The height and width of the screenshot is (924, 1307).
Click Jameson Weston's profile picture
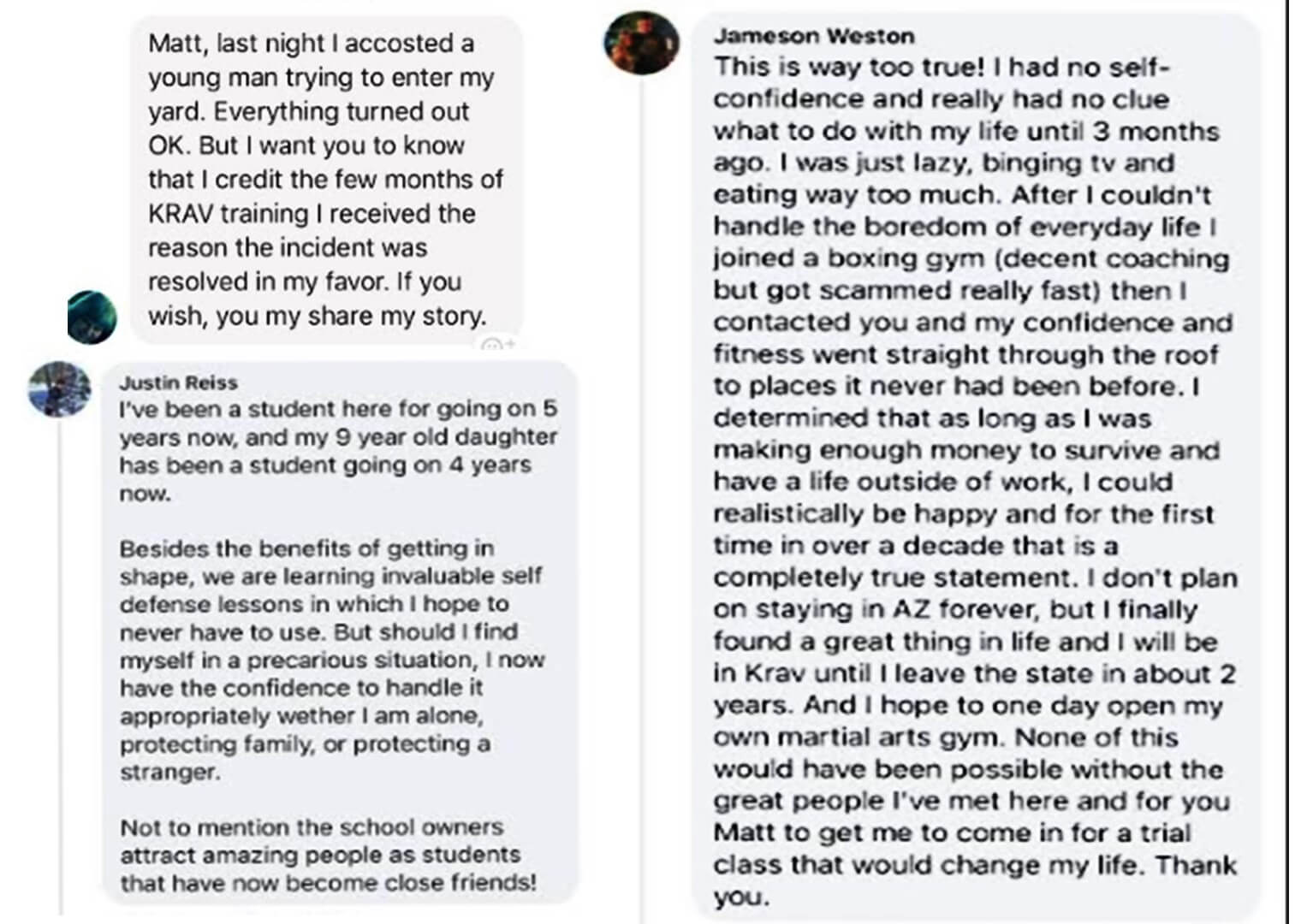641,43
